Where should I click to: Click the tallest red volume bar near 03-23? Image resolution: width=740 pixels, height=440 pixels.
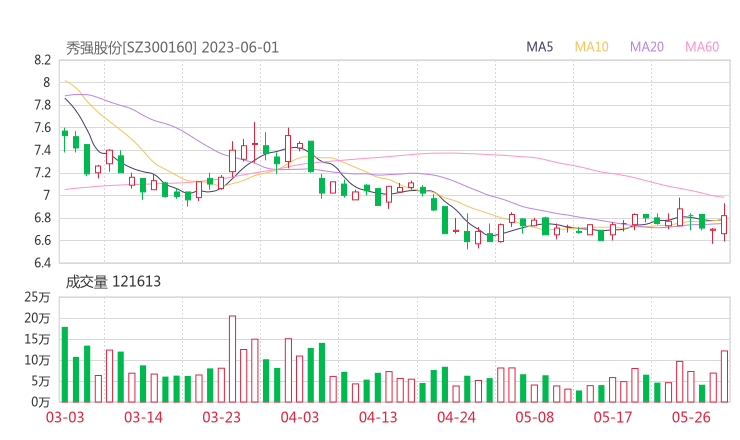click(232, 359)
